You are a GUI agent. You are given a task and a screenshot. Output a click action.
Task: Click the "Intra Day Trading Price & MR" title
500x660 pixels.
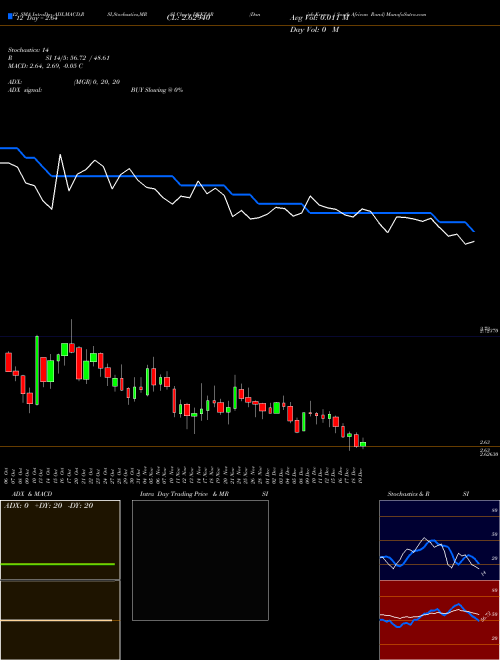[184, 494]
